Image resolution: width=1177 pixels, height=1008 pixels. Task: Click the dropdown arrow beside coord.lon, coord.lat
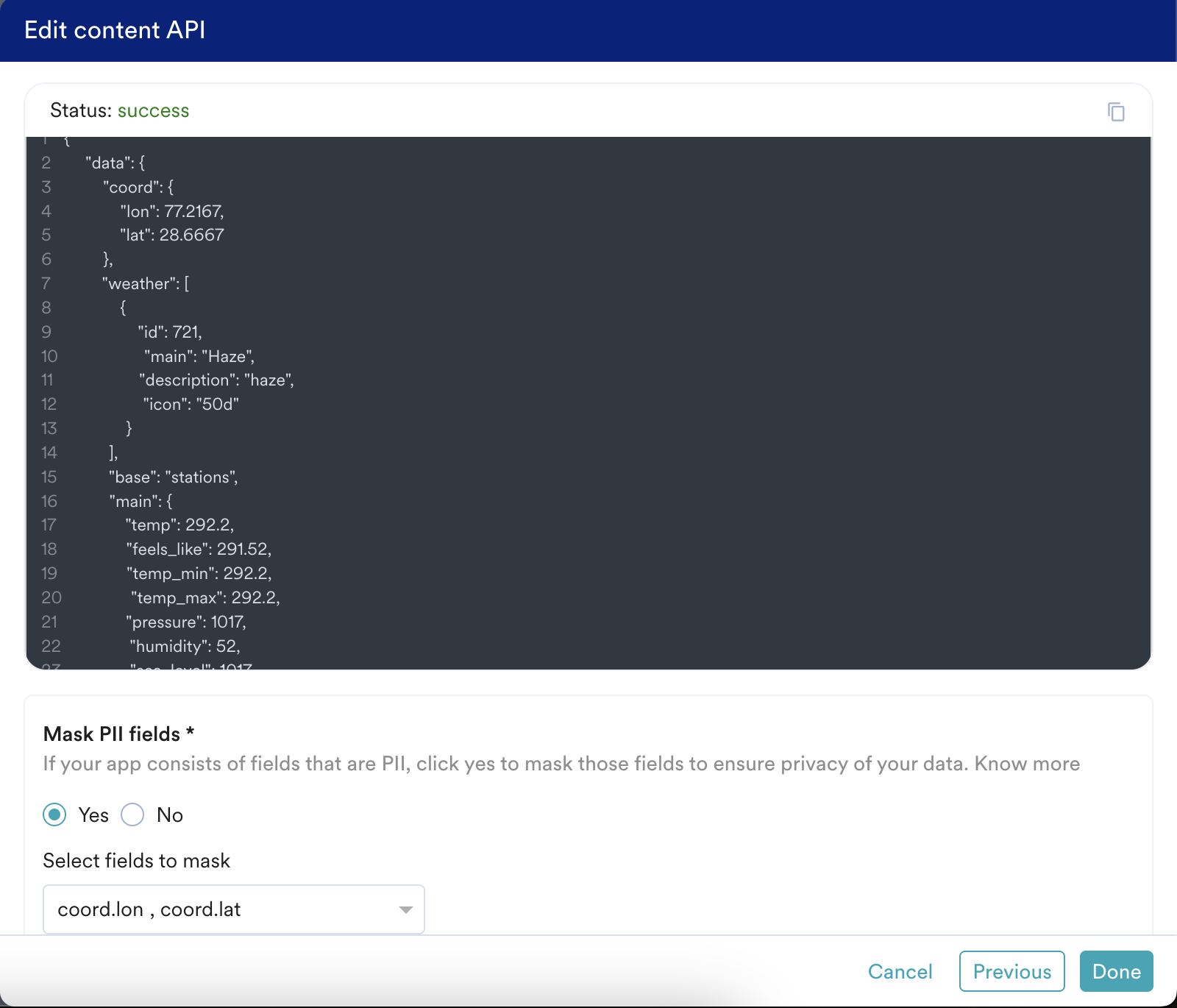pyautogui.click(x=405, y=909)
